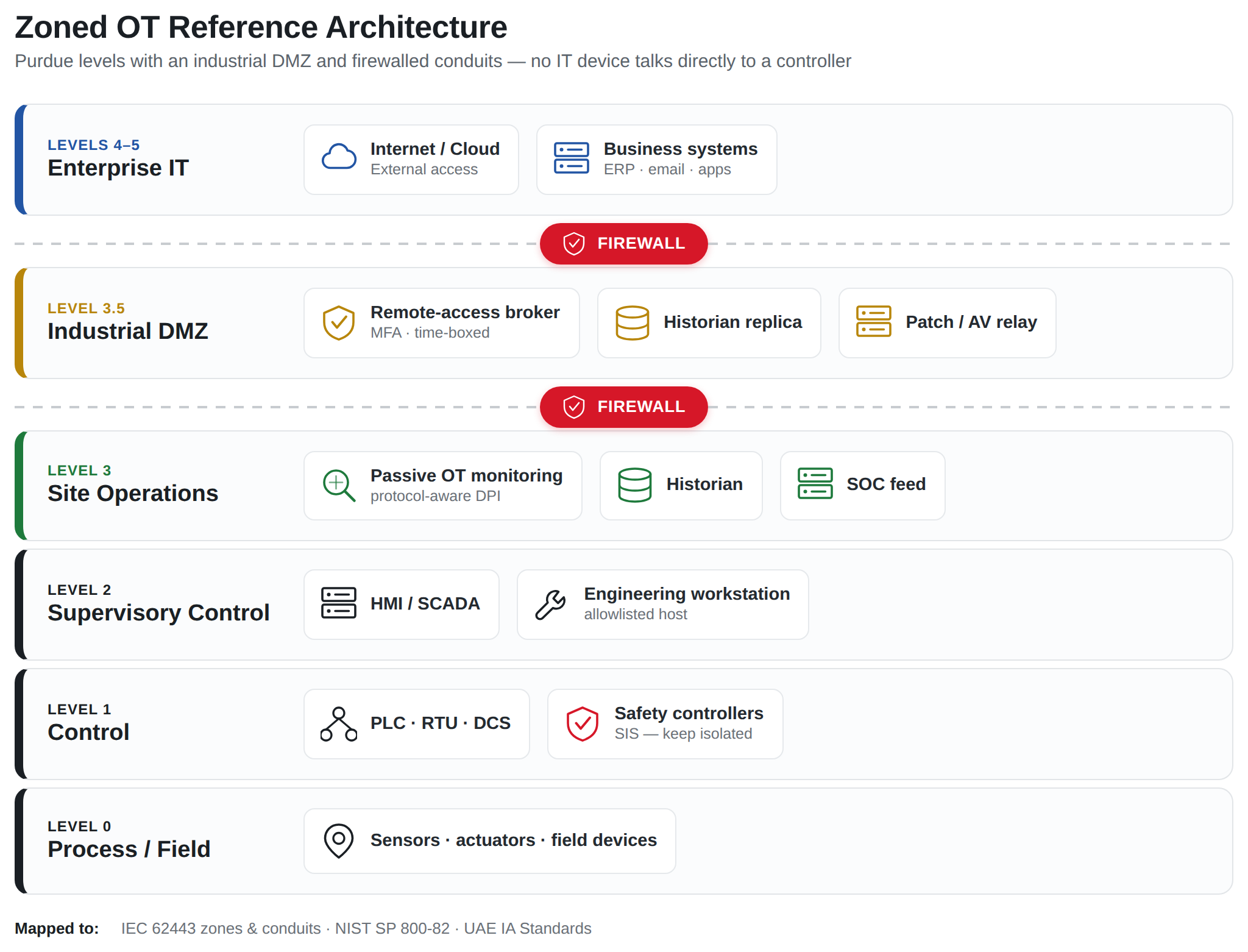Image resolution: width=1248 pixels, height=952 pixels.
Task: Click the shield icon in the lower FIREWALL badge
Action: pos(574,407)
